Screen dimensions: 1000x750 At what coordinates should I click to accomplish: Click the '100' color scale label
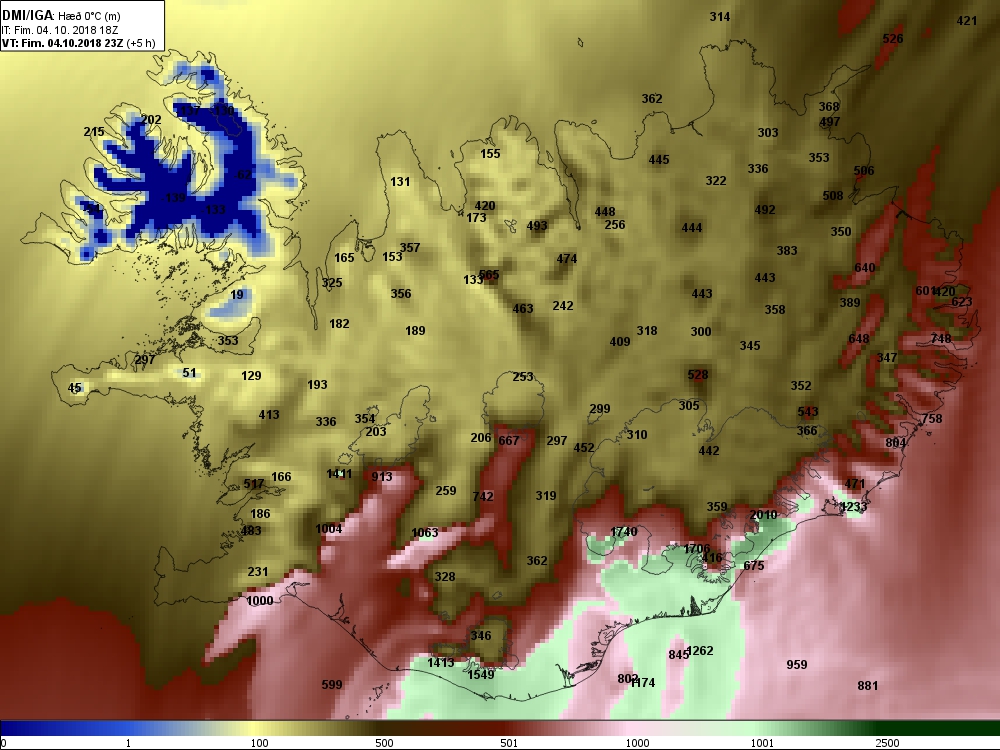260,743
